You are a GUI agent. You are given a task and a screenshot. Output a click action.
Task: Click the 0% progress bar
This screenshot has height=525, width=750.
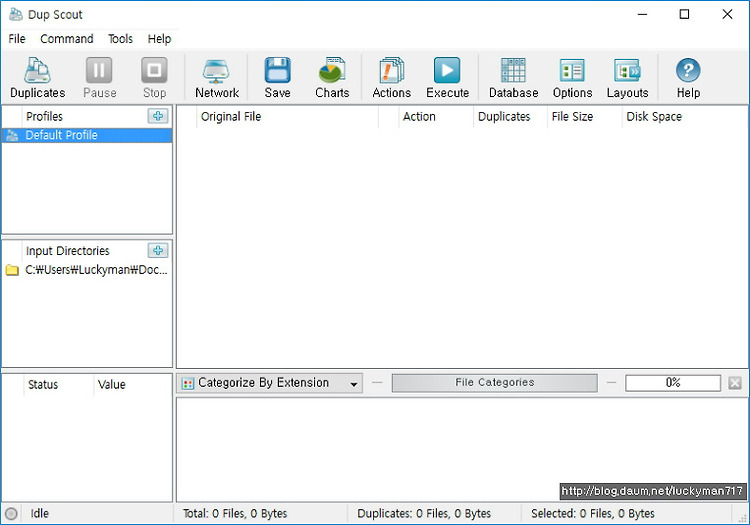pyautogui.click(x=673, y=383)
